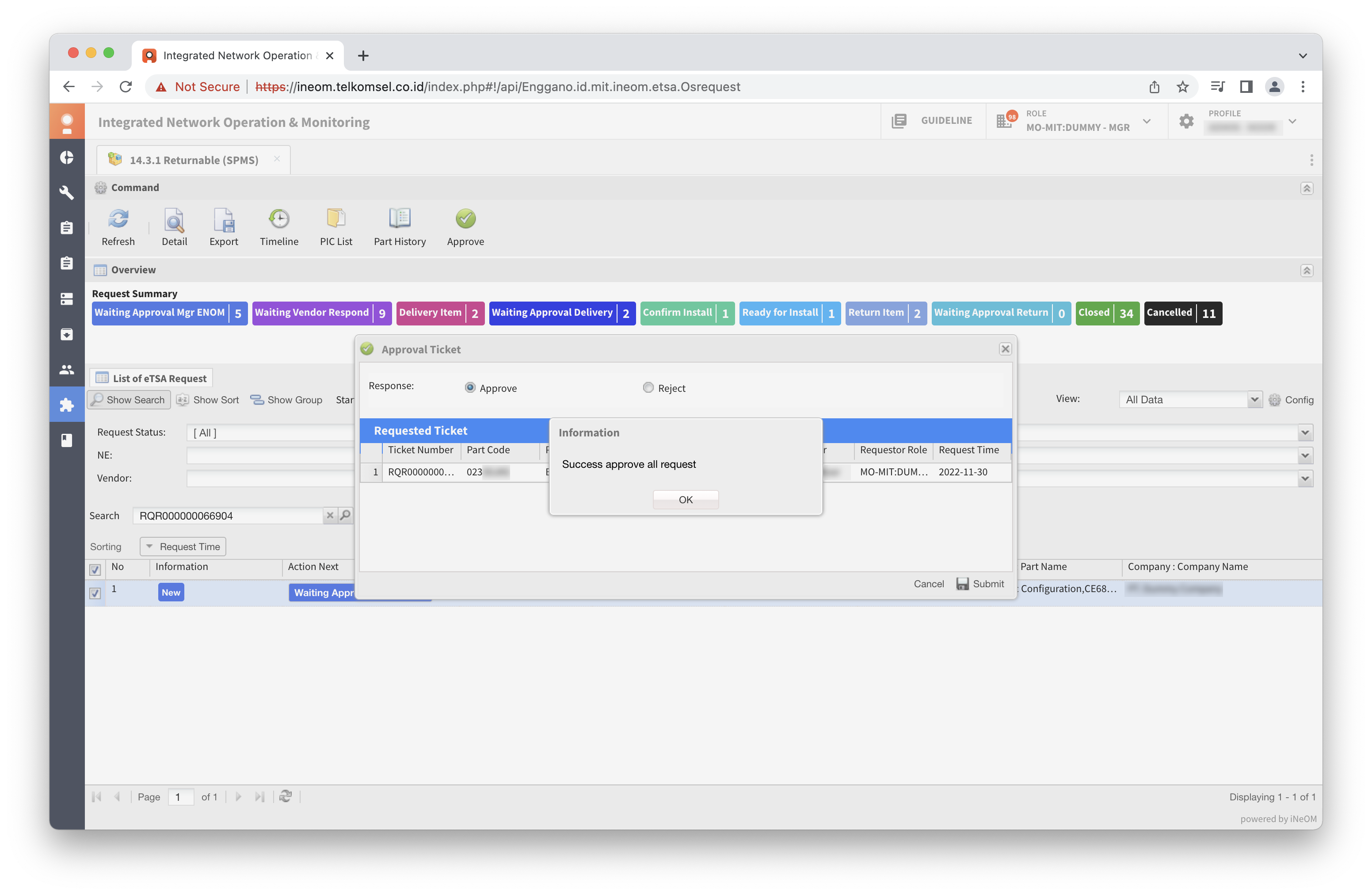
Task: Click the browser address bar URL
Action: point(498,87)
